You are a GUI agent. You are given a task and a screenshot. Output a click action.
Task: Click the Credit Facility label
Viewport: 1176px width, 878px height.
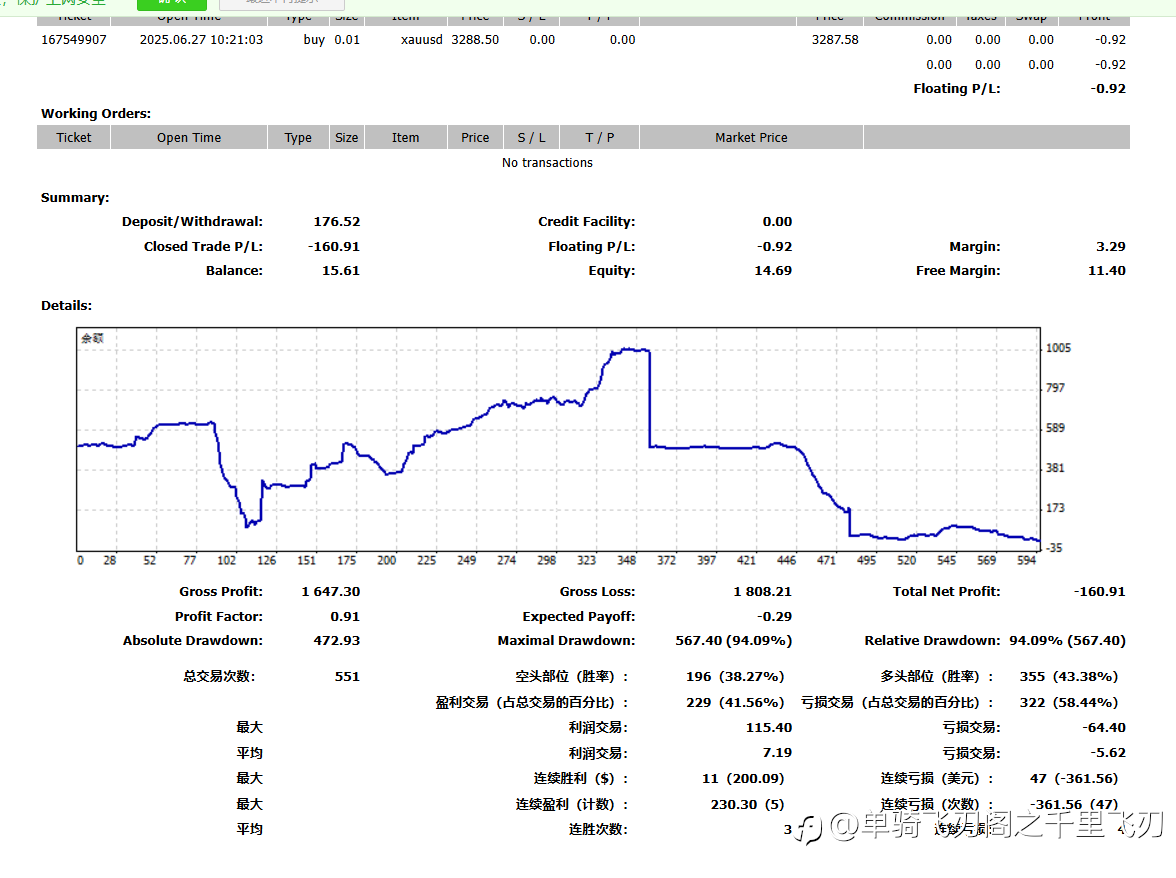coord(586,221)
